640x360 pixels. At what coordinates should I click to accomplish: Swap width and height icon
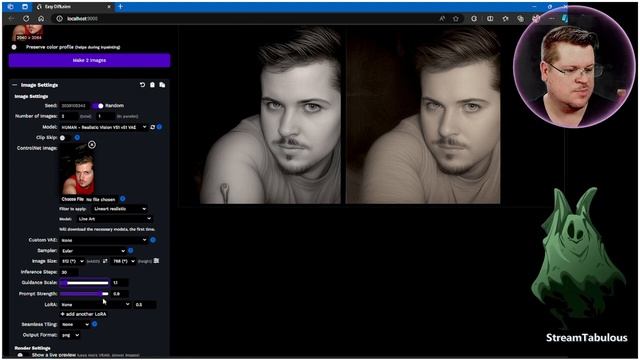pyautogui.click(x=105, y=261)
